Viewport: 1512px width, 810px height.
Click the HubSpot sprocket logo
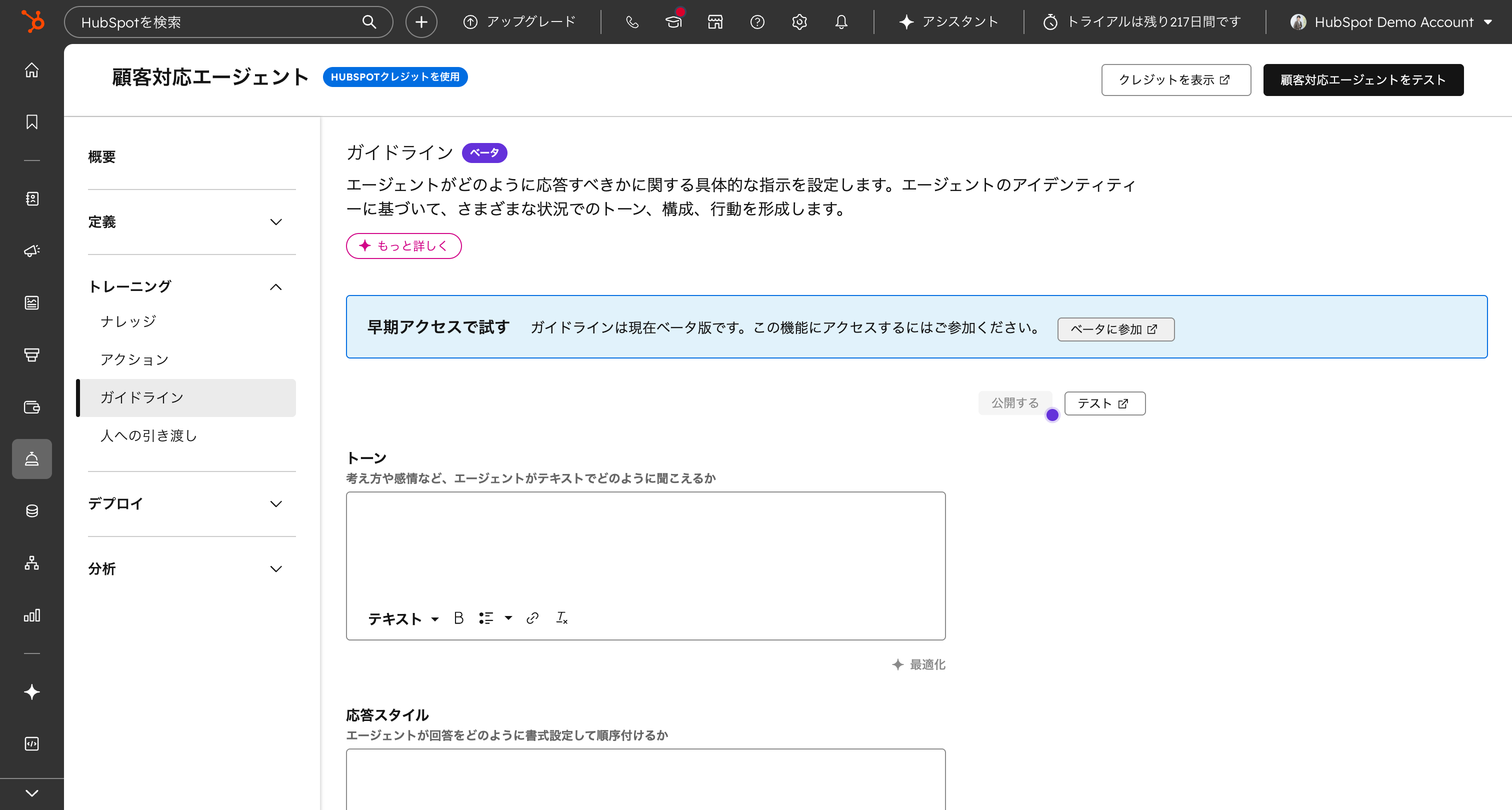pyautogui.click(x=32, y=21)
